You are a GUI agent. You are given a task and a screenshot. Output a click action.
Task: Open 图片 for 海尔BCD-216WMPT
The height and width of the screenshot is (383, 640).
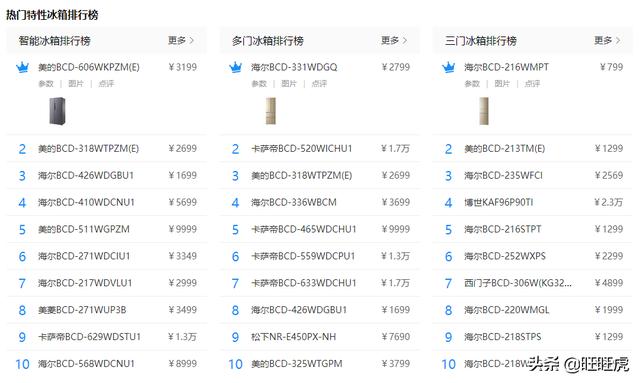tap(502, 84)
